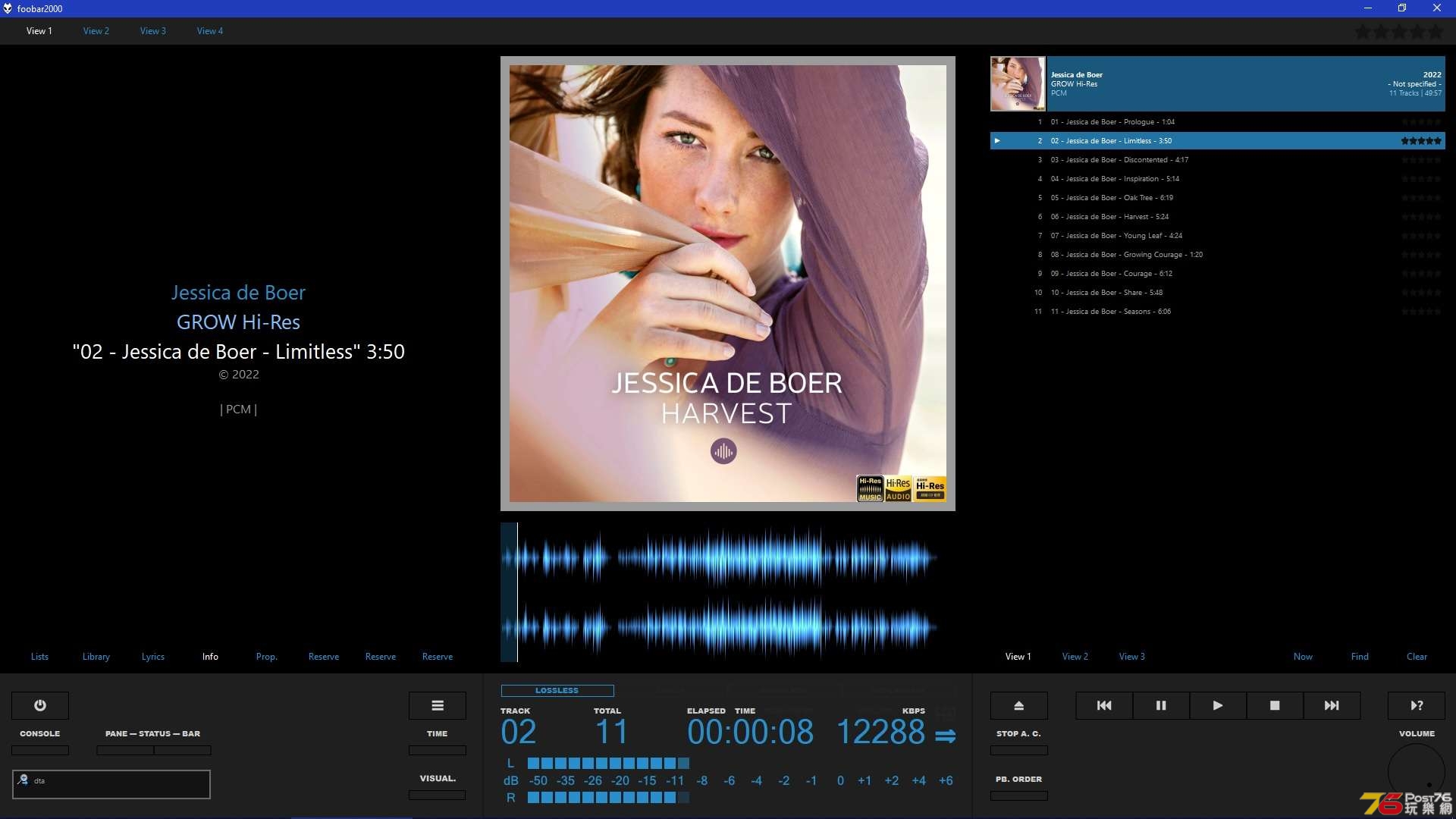Click the ELAPSED TIME readout 00:00:08

750,733
